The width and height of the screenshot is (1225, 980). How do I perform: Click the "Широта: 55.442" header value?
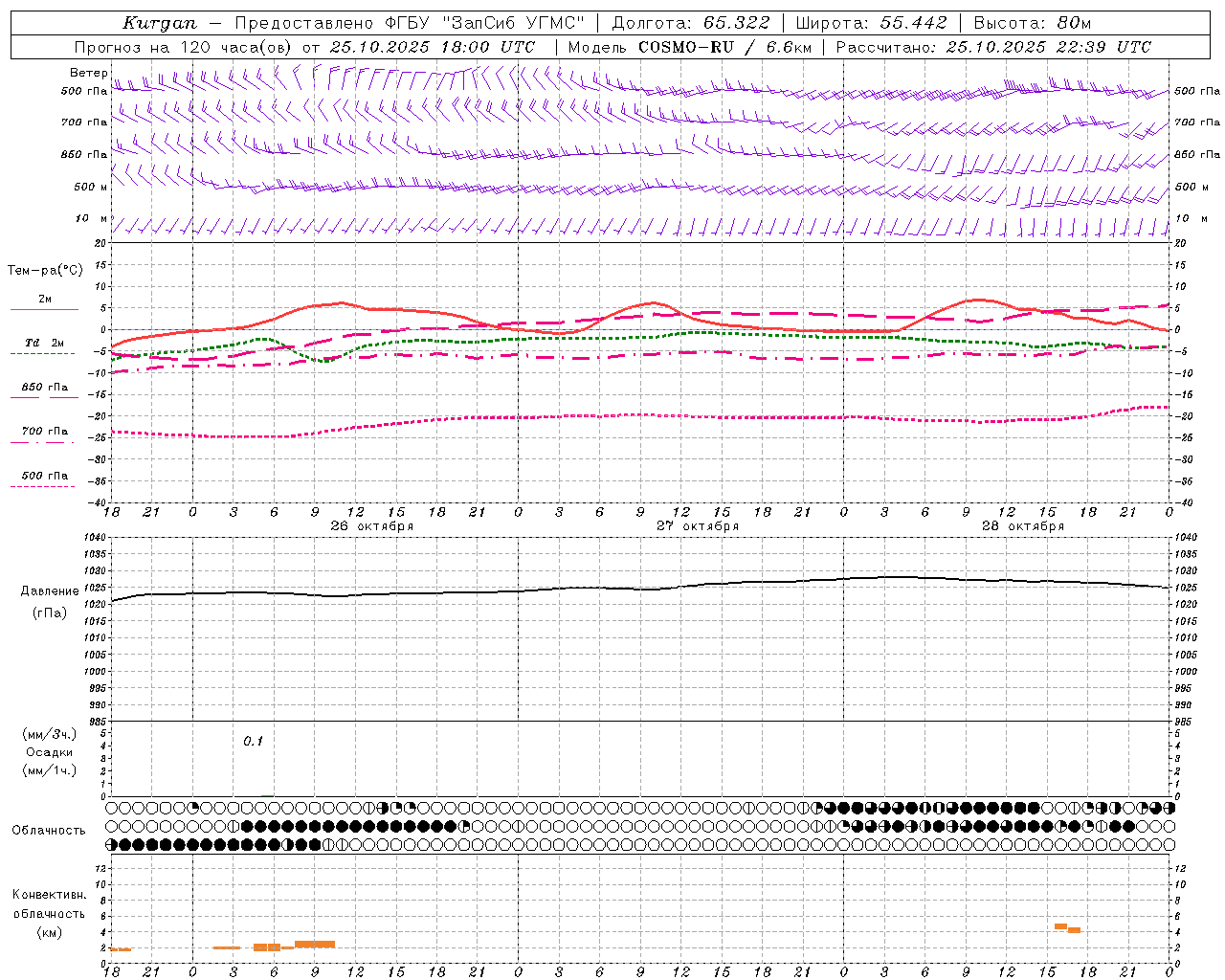(872, 23)
